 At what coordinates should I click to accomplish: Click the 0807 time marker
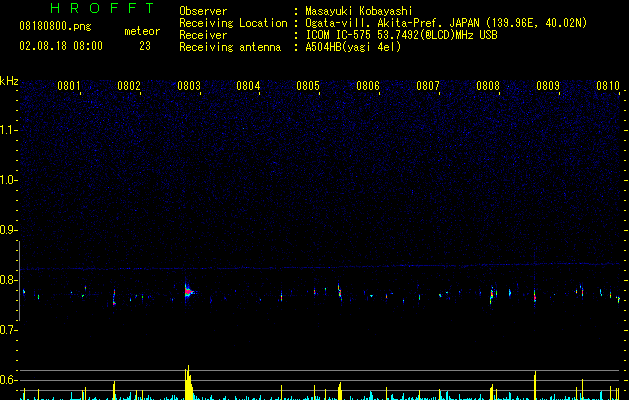click(x=428, y=86)
